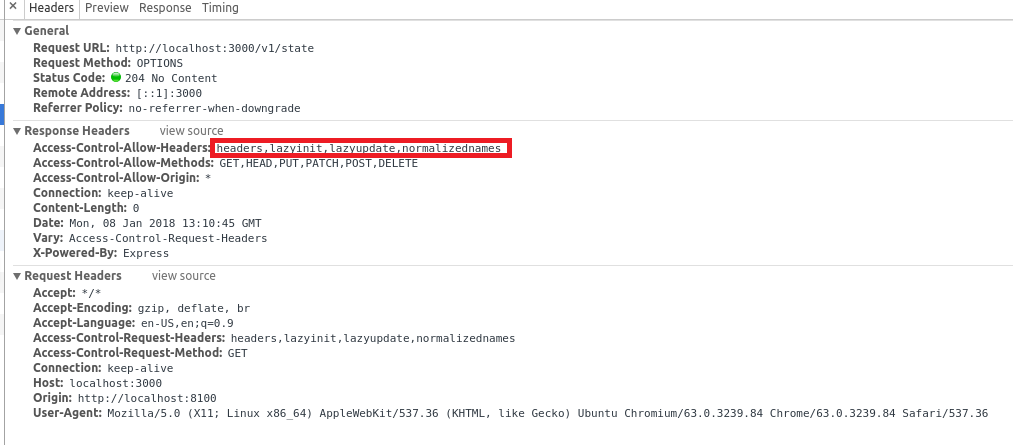
Task: Click the green status code indicator
Action: [116, 78]
